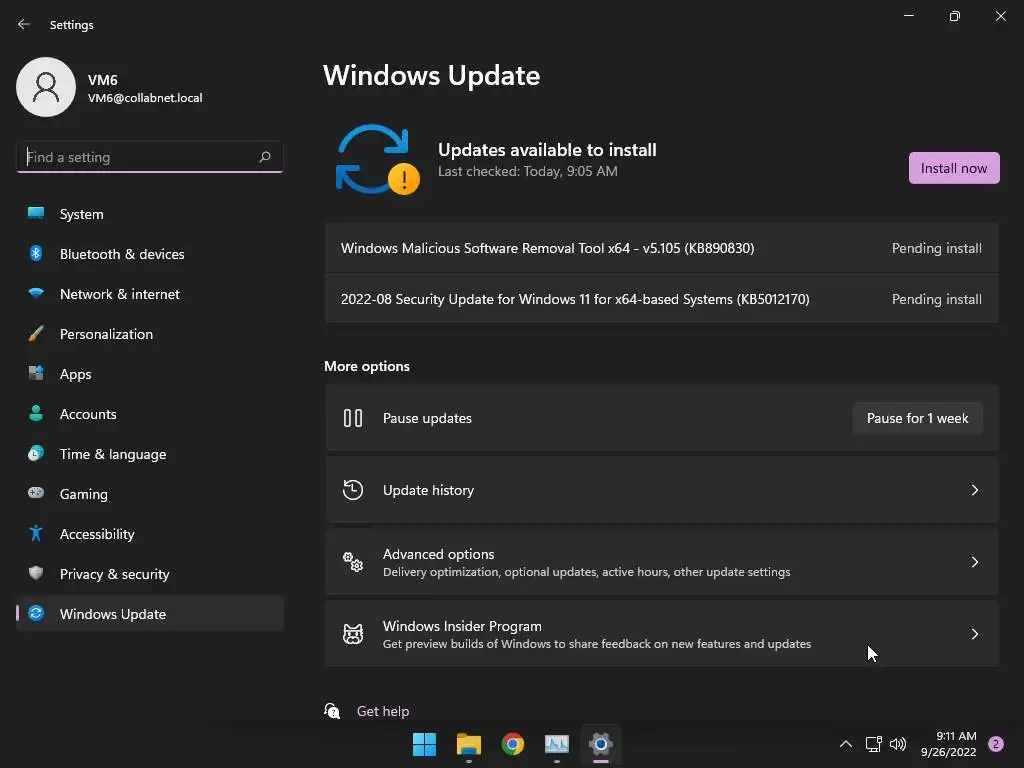
Task: Open Windows Insider Program chevron arrow
Action: [x=974, y=633]
